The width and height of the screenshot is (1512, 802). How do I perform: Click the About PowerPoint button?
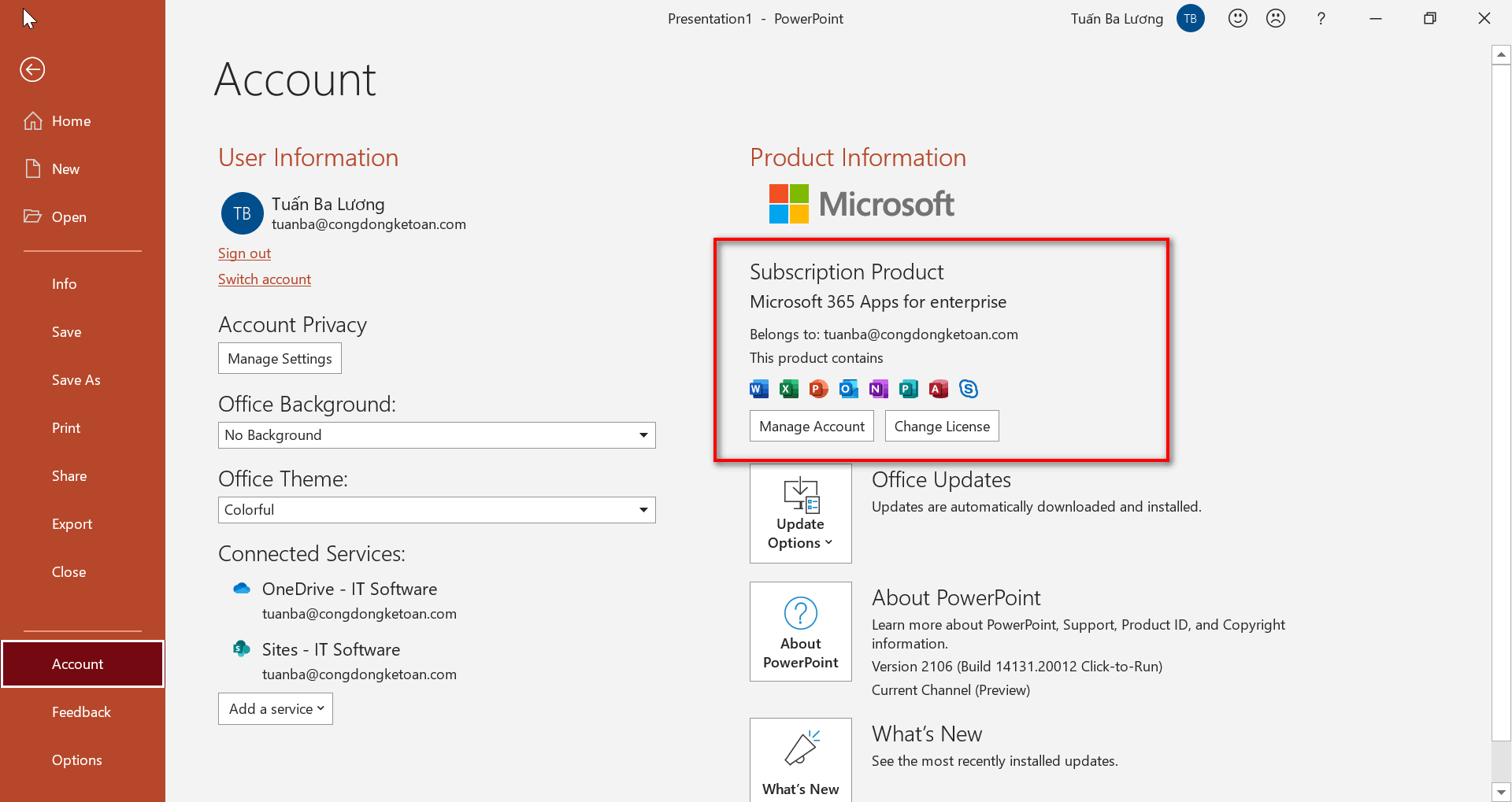[x=801, y=632]
